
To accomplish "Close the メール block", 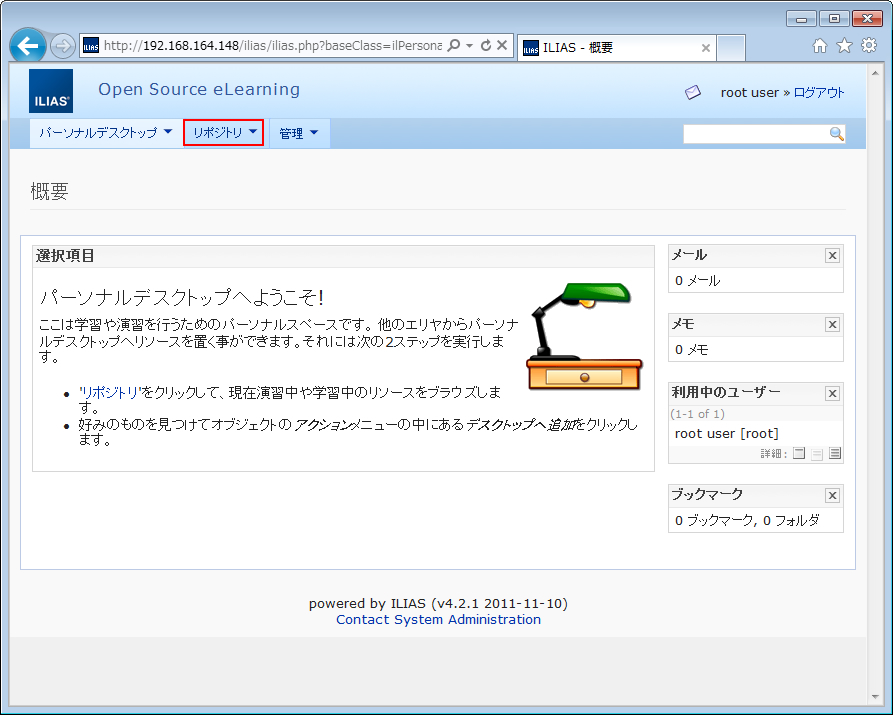I will point(832,256).
